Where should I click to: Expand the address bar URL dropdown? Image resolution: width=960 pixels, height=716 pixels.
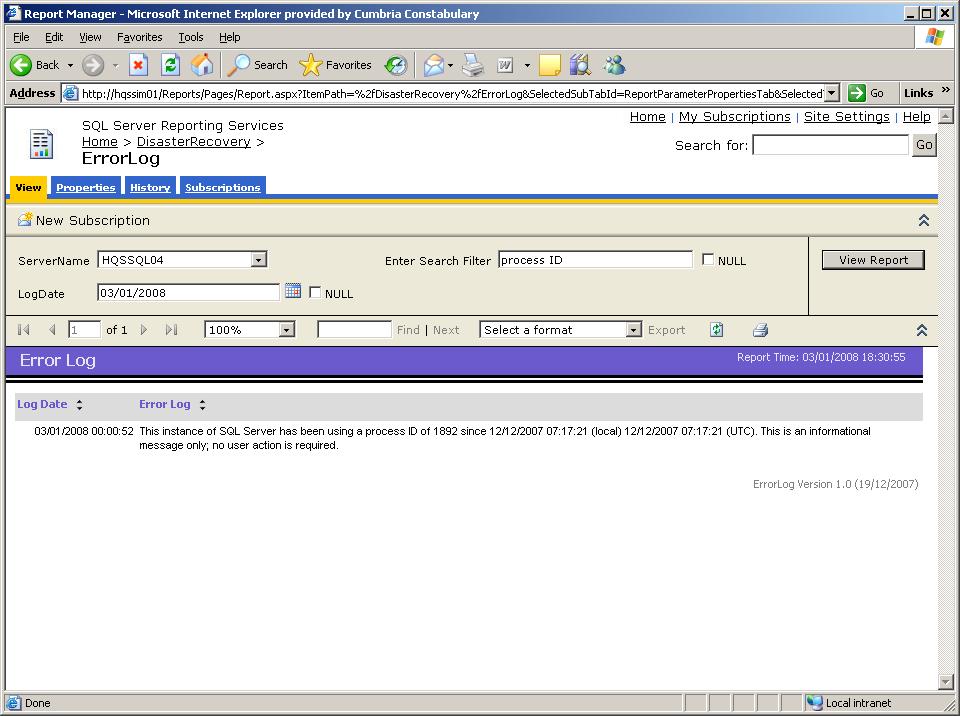[831, 93]
